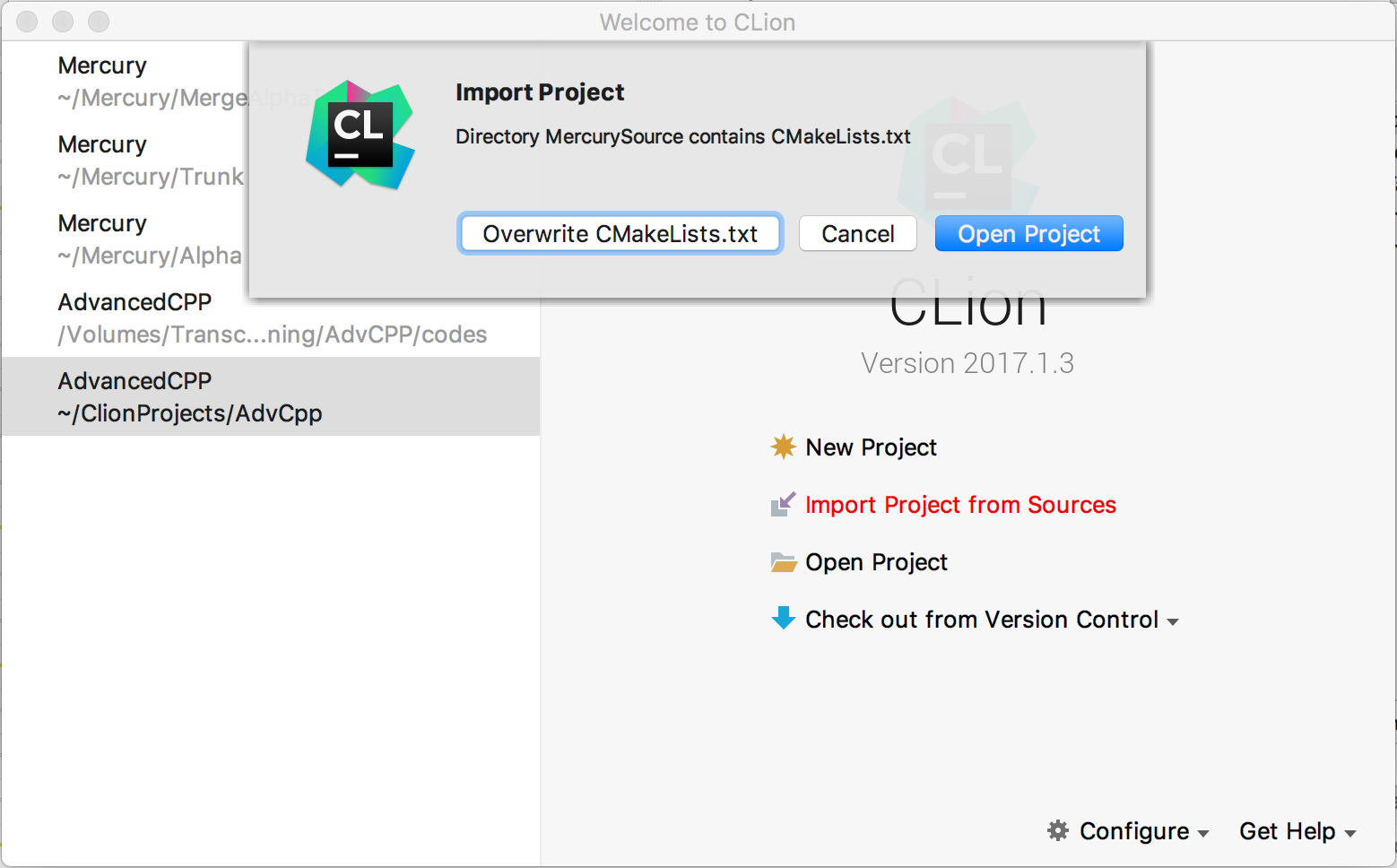The image size is (1397, 868).
Task: Cancel the Import Project dialog
Action: (858, 234)
